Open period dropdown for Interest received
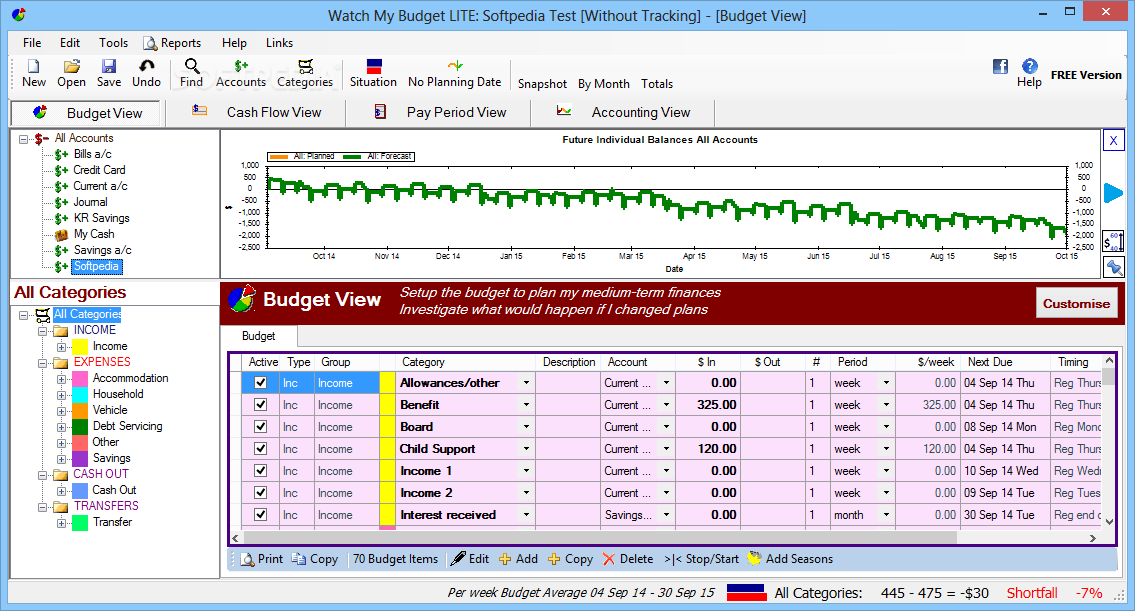 [x=886, y=515]
